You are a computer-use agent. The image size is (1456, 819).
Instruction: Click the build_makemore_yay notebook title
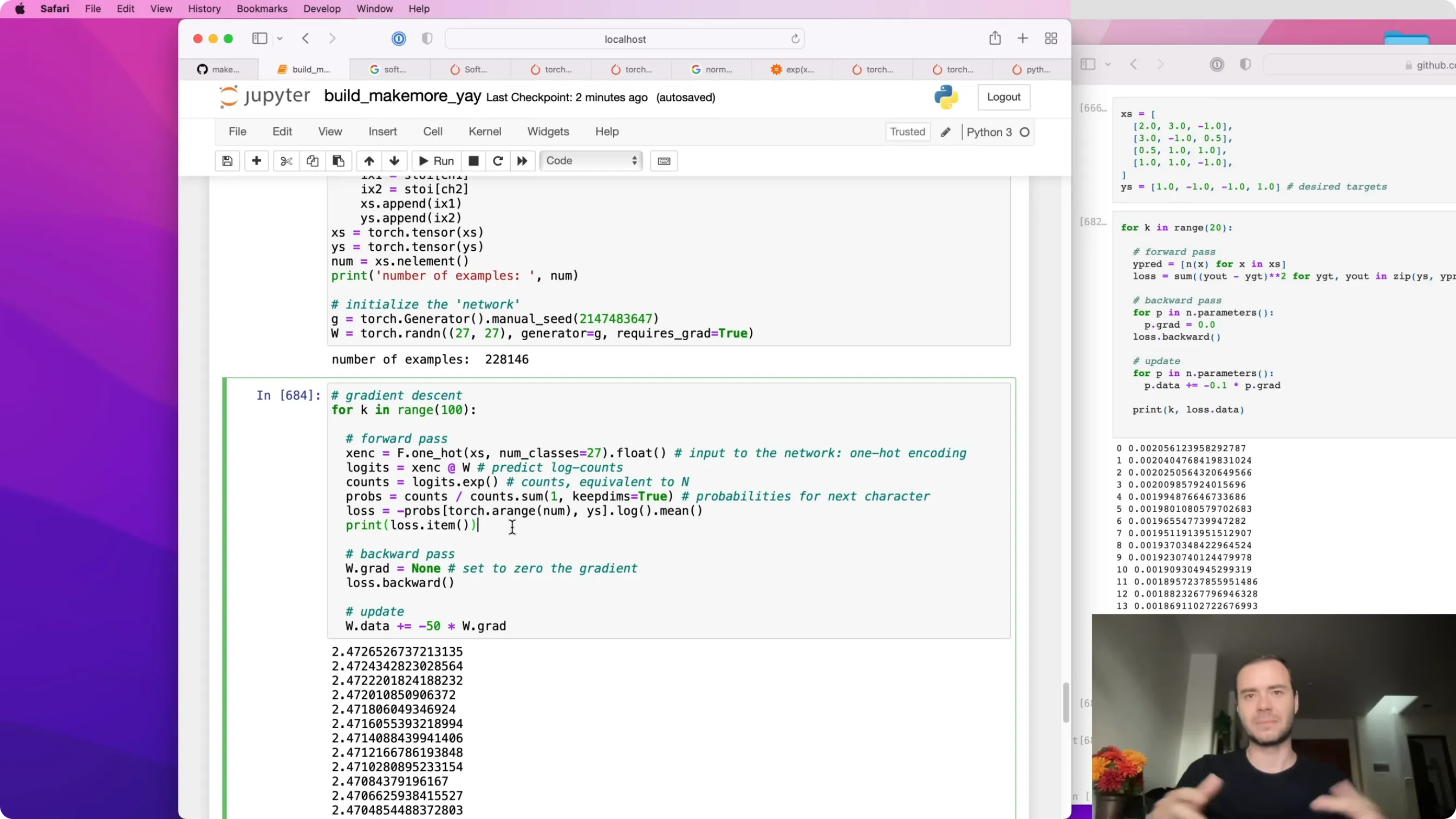(x=402, y=96)
